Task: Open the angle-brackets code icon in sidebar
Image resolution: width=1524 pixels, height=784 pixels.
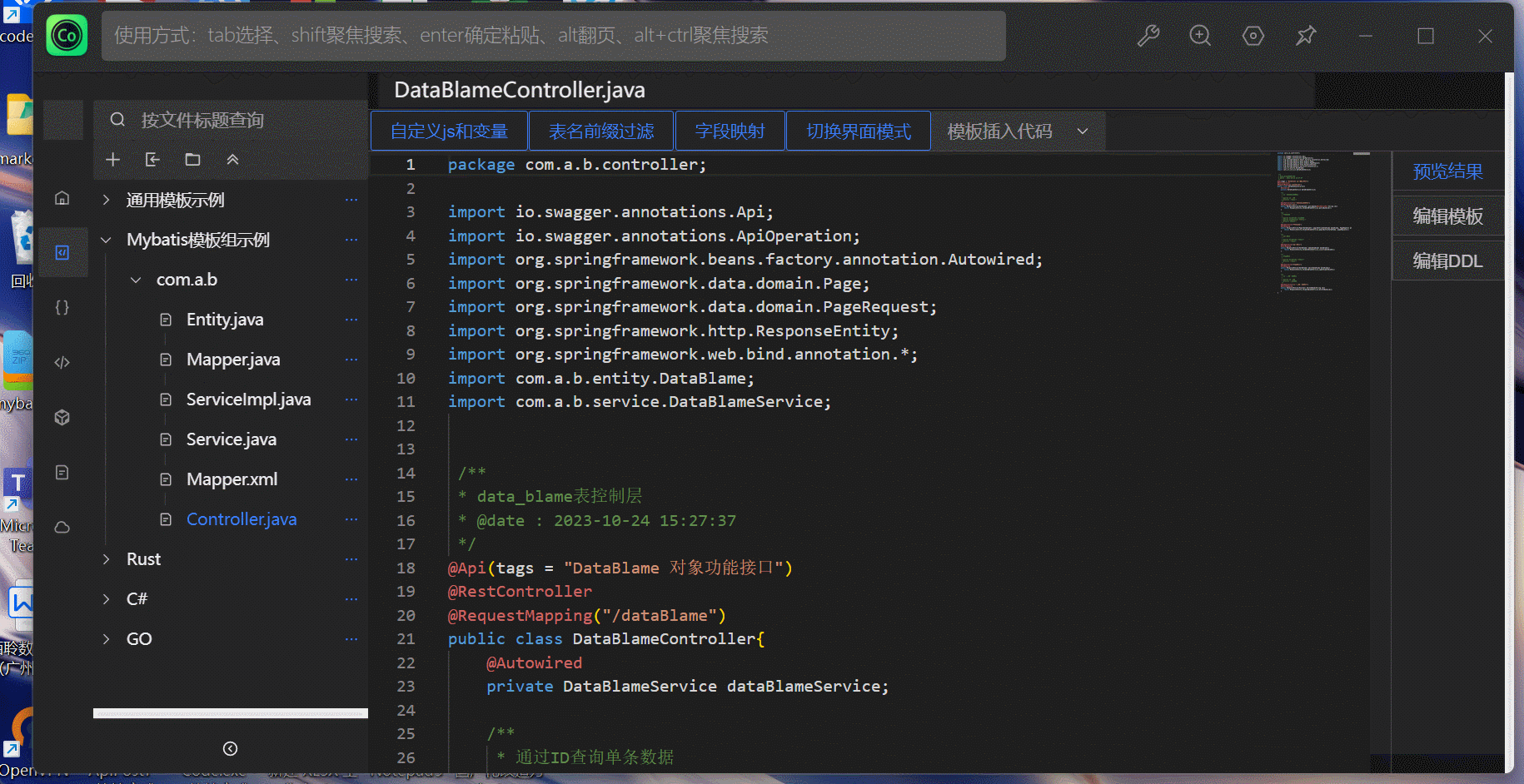Action: click(x=62, y=362)
